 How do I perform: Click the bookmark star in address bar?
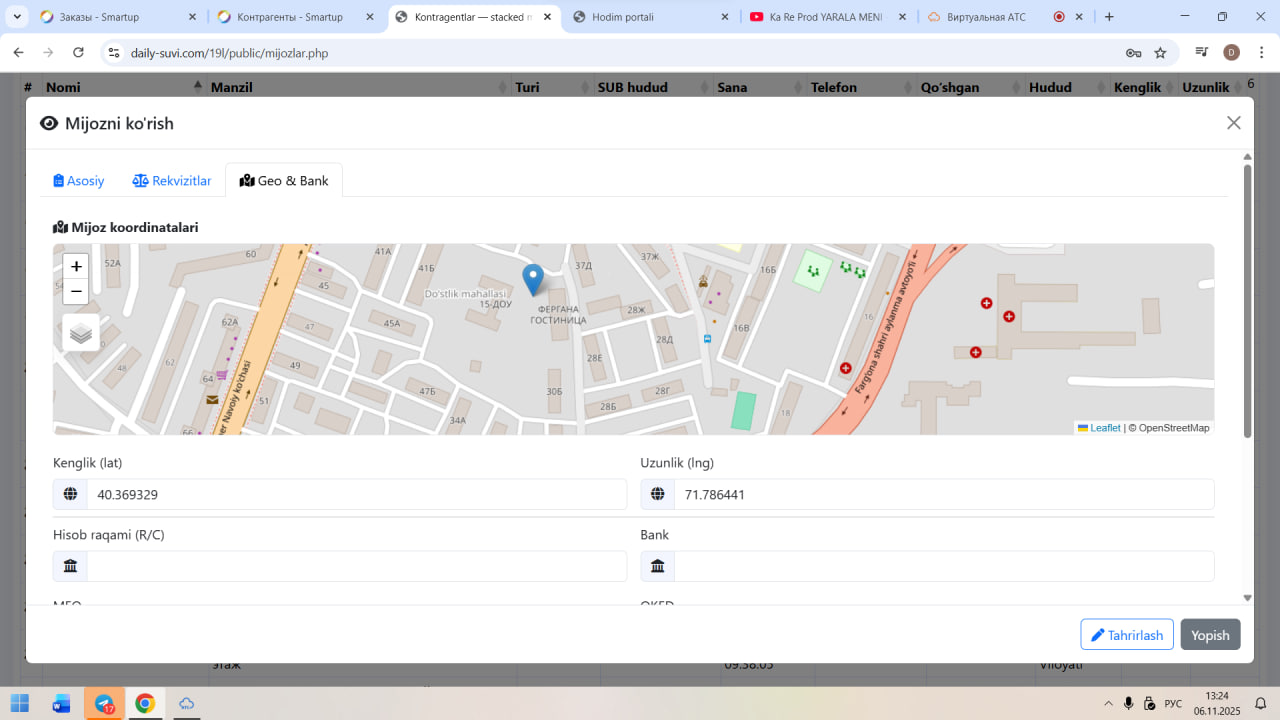[1160, 53]
